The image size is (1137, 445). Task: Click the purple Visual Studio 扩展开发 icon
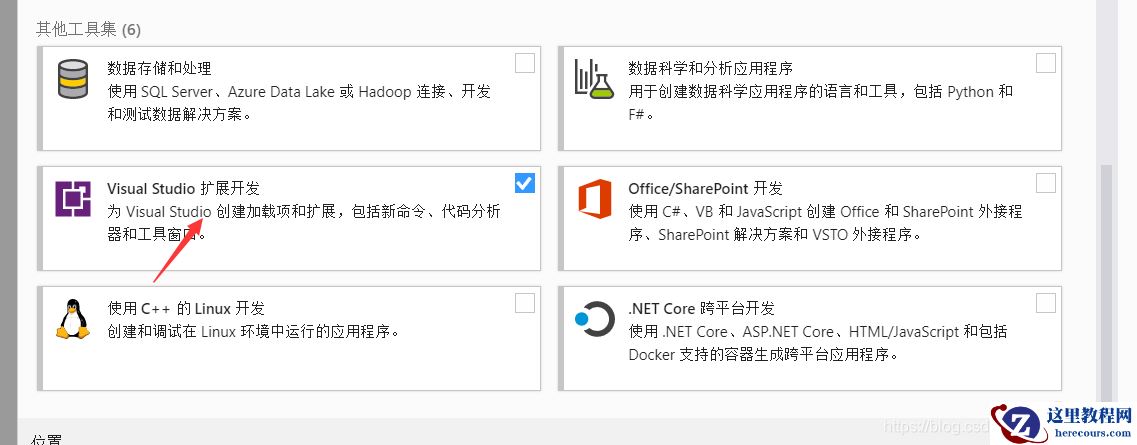72,200
